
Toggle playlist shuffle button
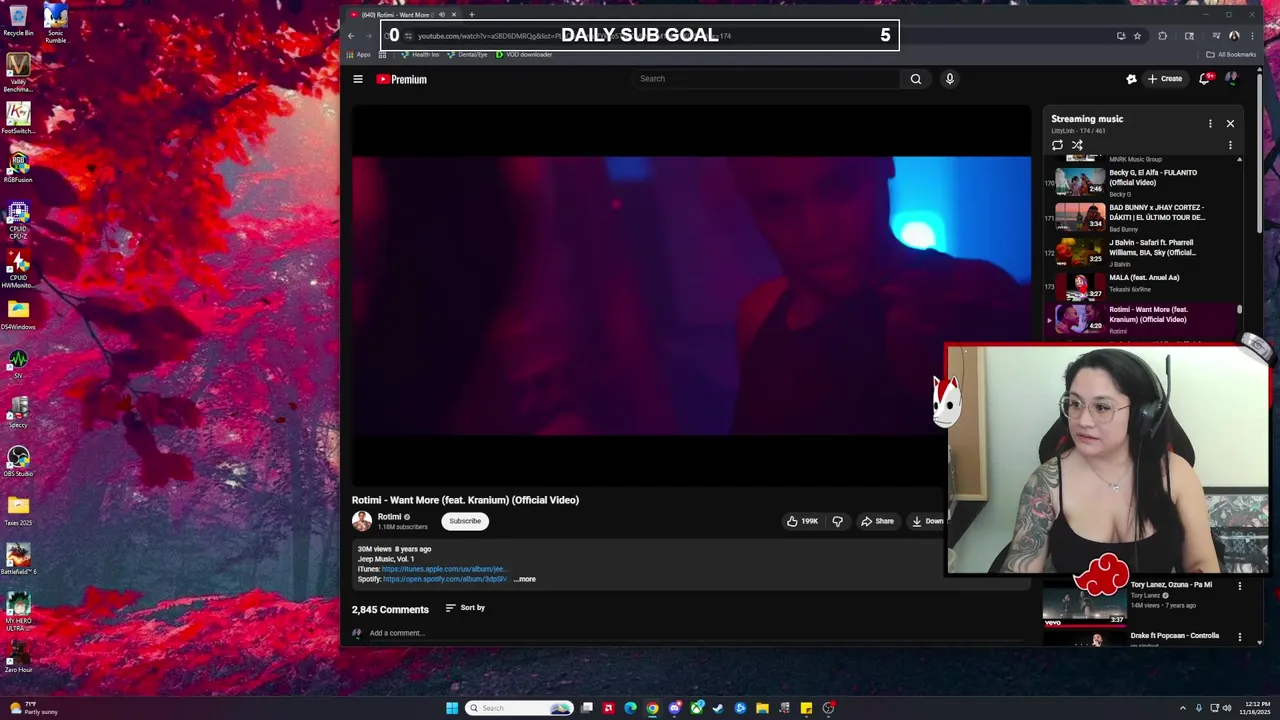coord(1077,145)
